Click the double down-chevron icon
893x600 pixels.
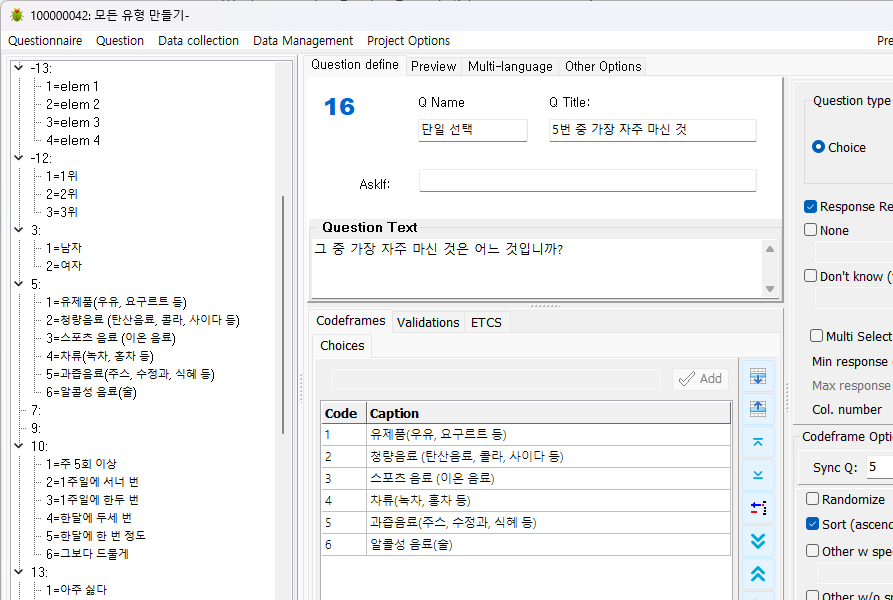[758, 540]
